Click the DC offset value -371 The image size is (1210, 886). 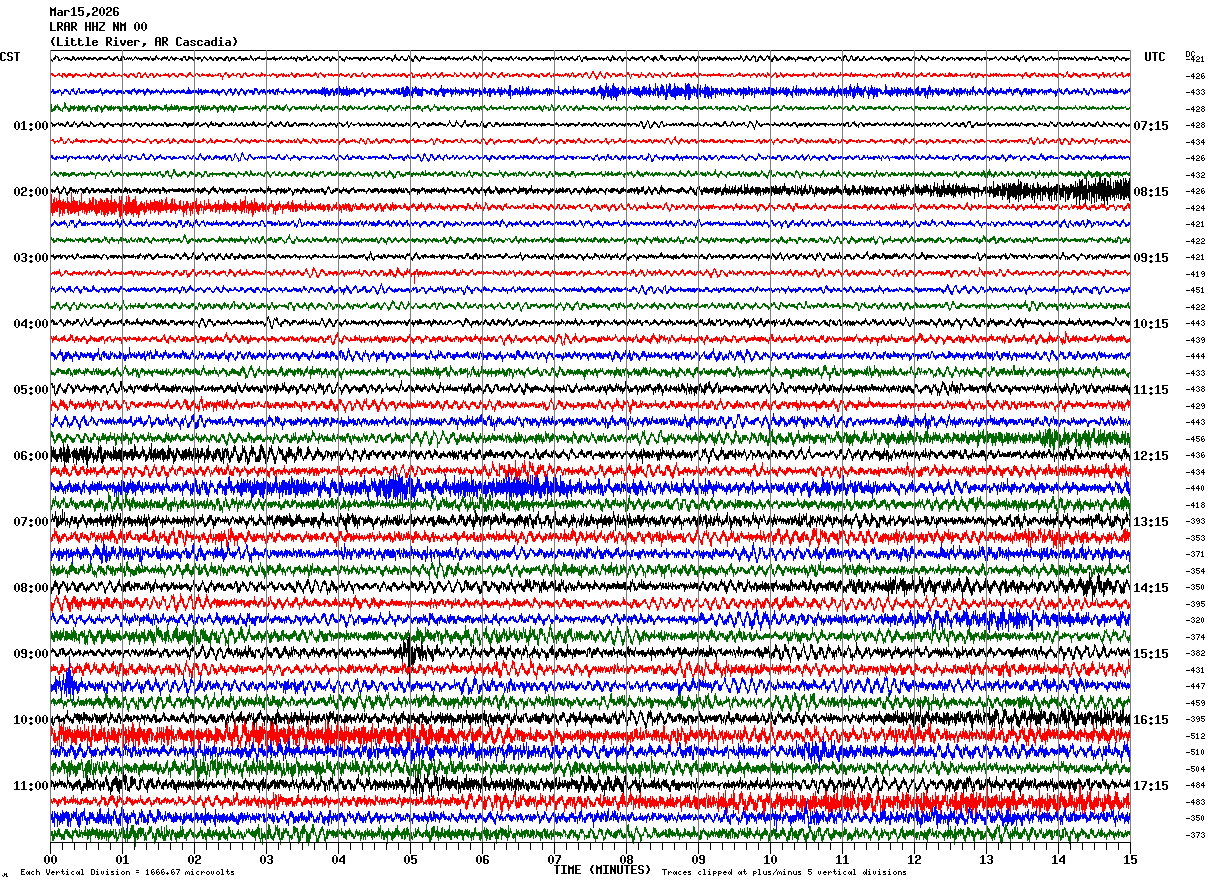click(x=1196, y=554)
